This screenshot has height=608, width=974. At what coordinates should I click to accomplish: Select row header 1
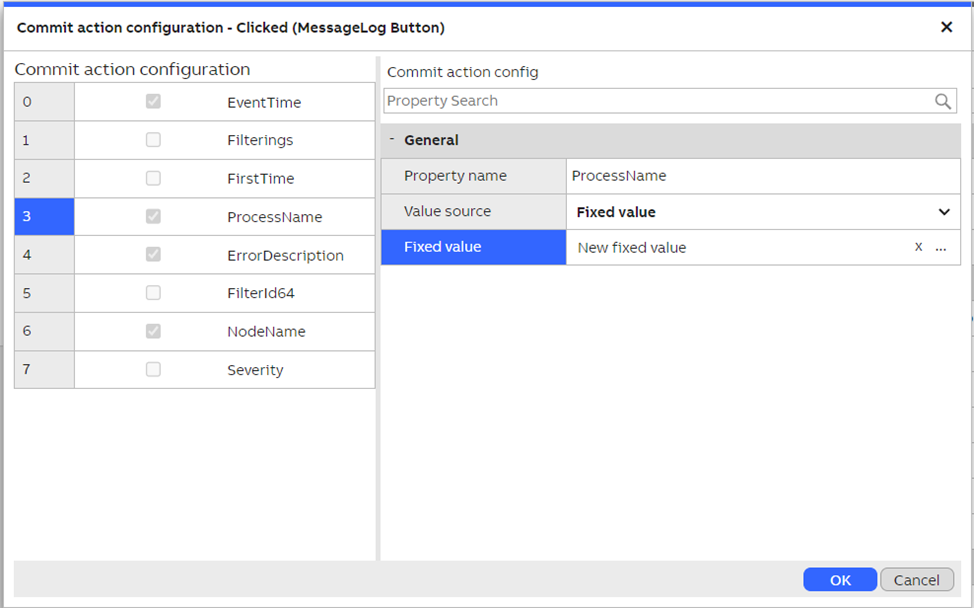(44, 140)
